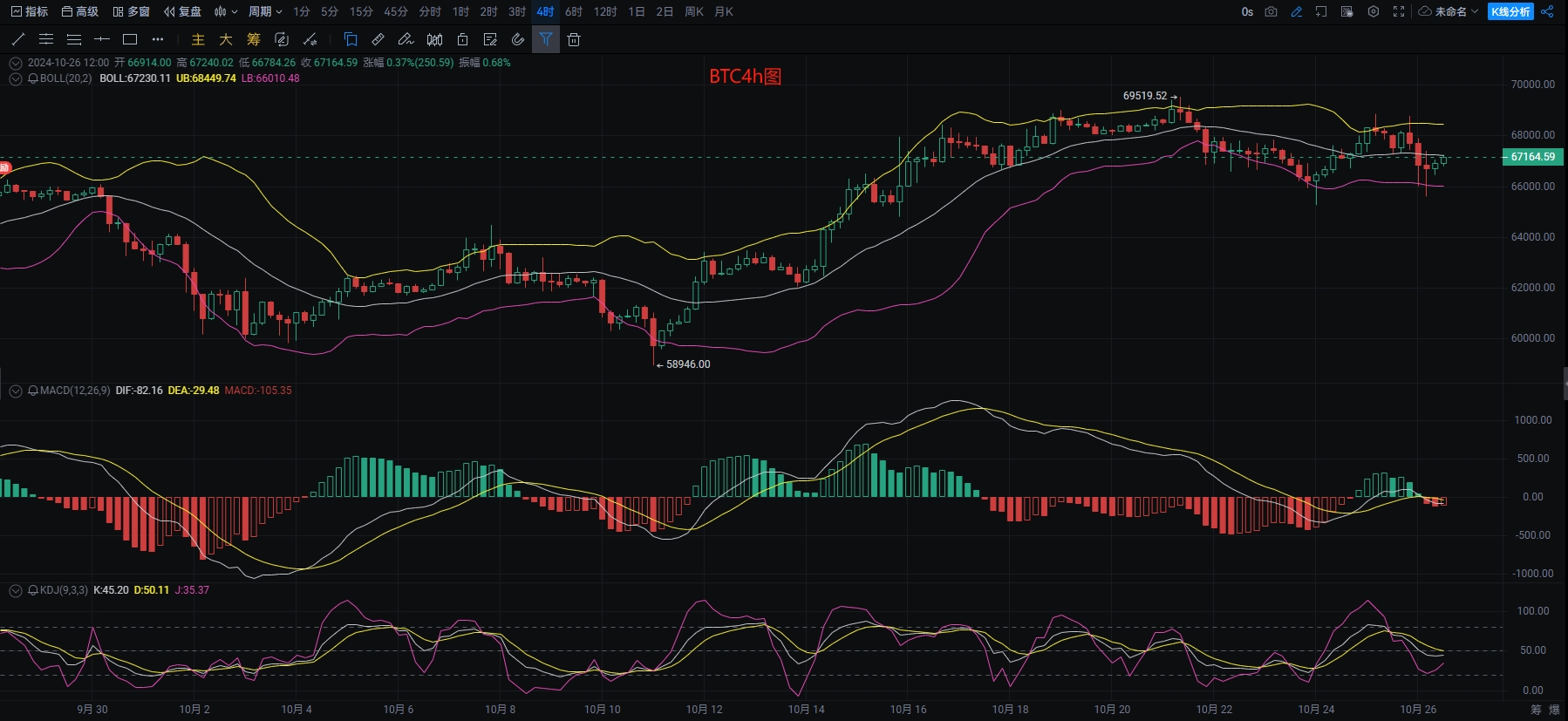Viewport: 1568px width, 721px height.
Task: Click the current price label 67164.59
Action: coord(1532,157)
